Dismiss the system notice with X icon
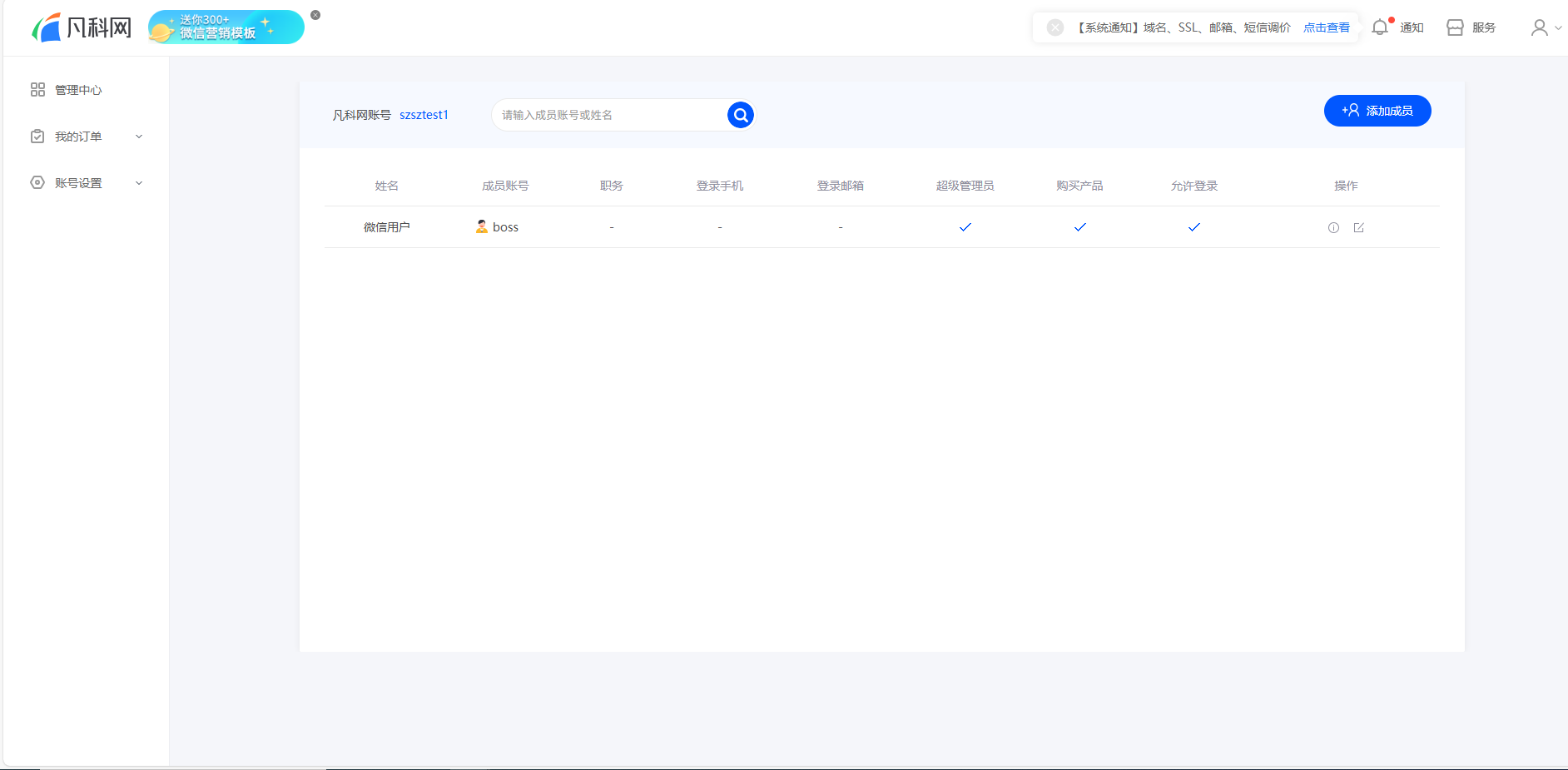The width and height of the screenshot is (1568, 770). point(1054,27)
